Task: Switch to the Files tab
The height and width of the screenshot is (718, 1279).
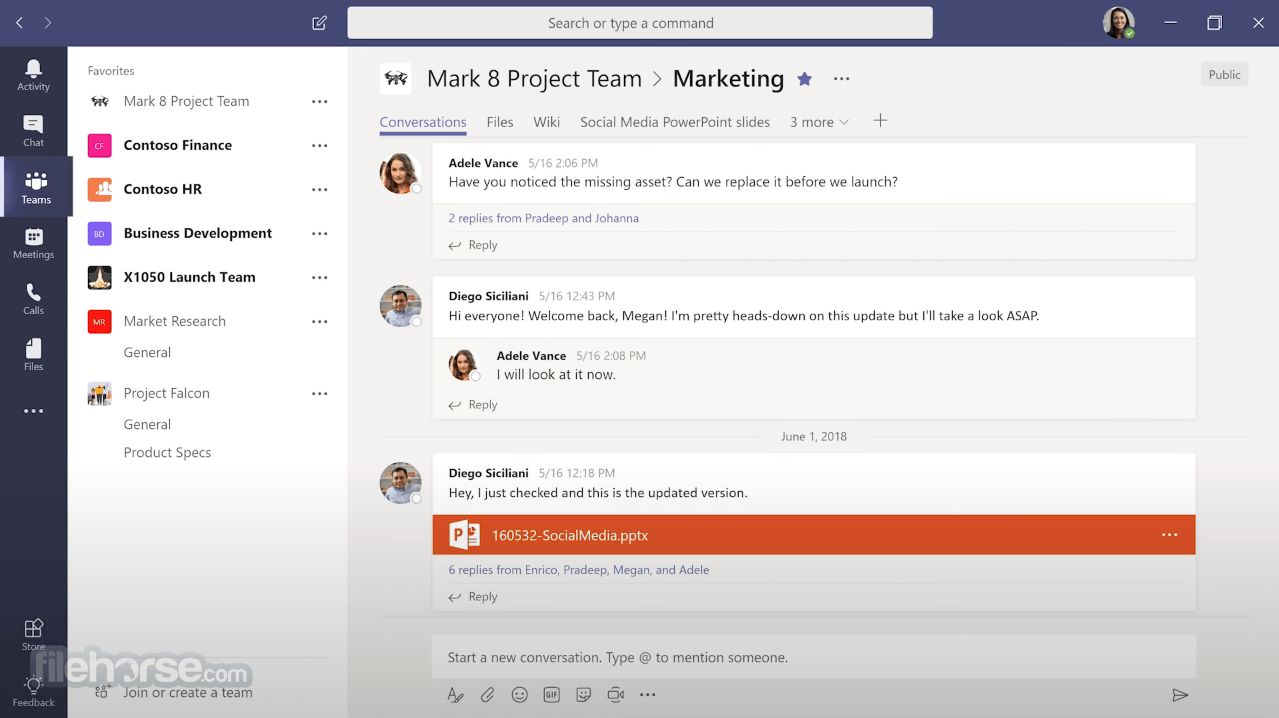Action: 500,122
